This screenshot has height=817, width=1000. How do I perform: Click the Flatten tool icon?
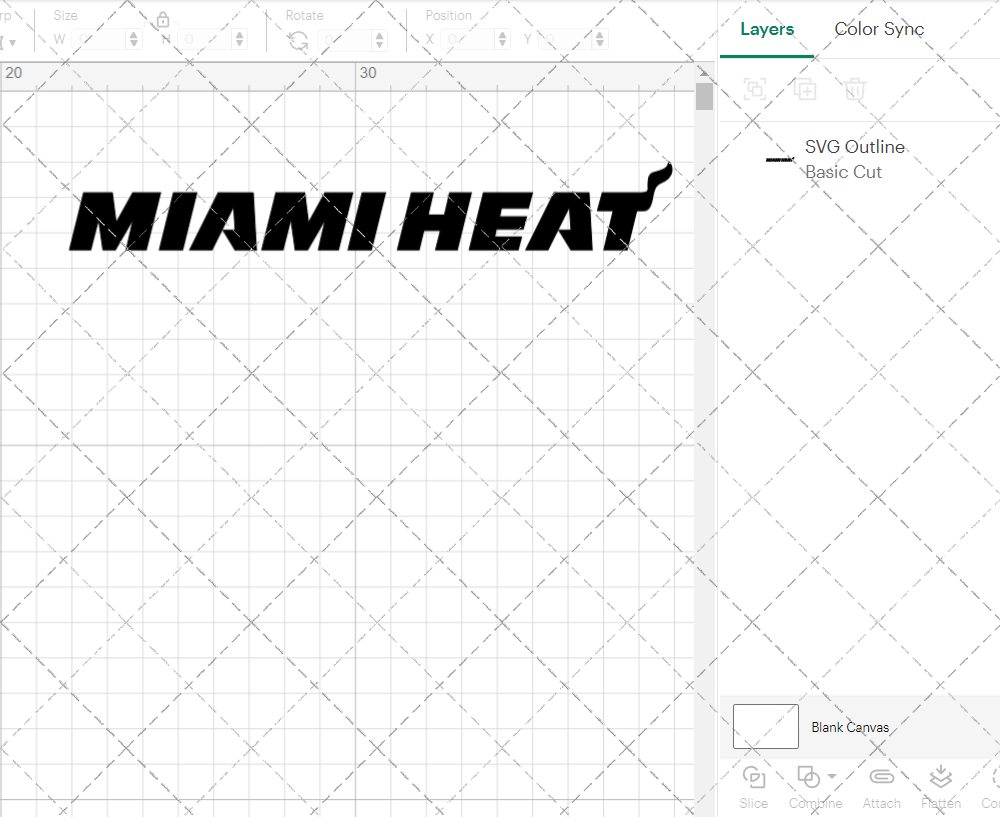coord(940,777)
